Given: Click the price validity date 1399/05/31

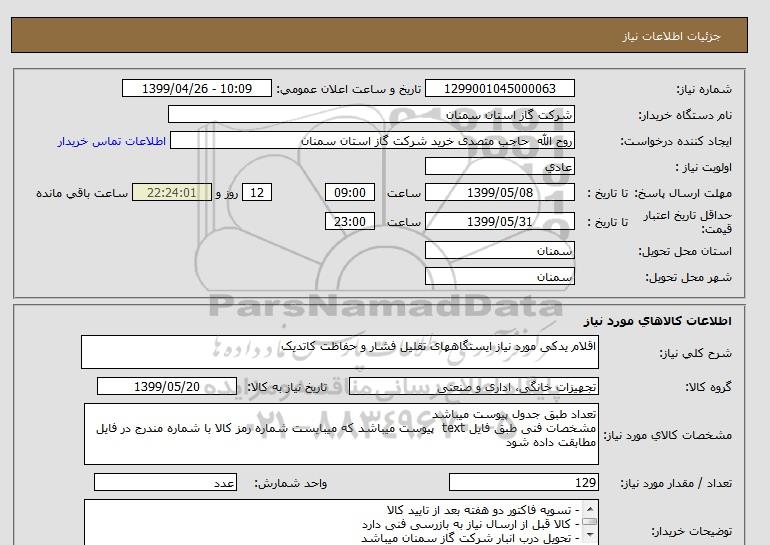Looking at the screenshot, I should (499, 221).
